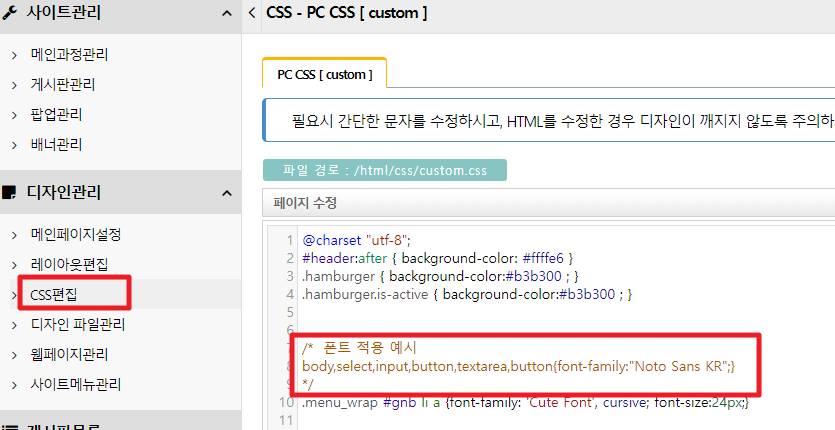
Task: Open 게시판관리 menu item
Action: point(63,85)
